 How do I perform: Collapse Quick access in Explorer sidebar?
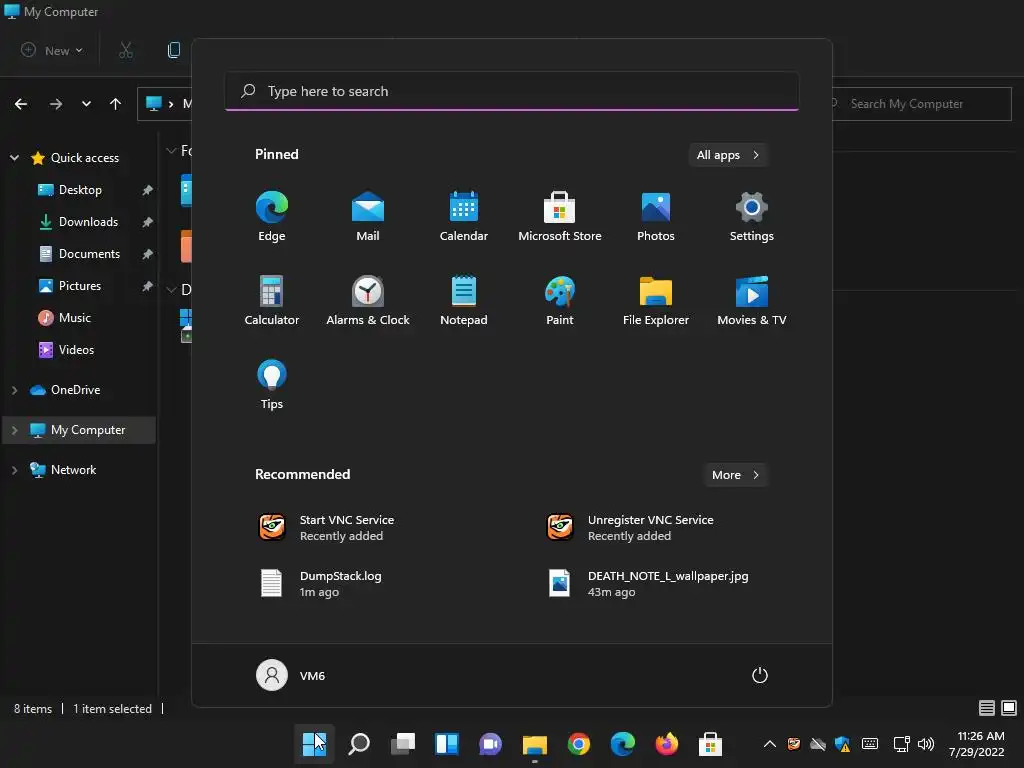pyautogui.click(x=14, y=157)
